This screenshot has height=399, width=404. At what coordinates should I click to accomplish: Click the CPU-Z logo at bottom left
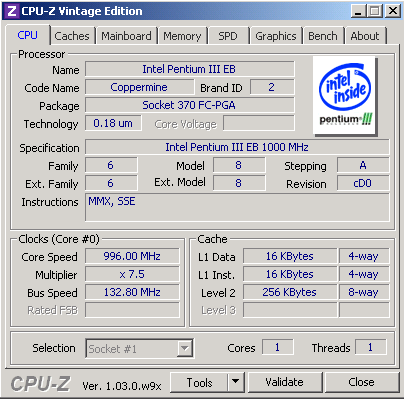(x=41, y=383)
